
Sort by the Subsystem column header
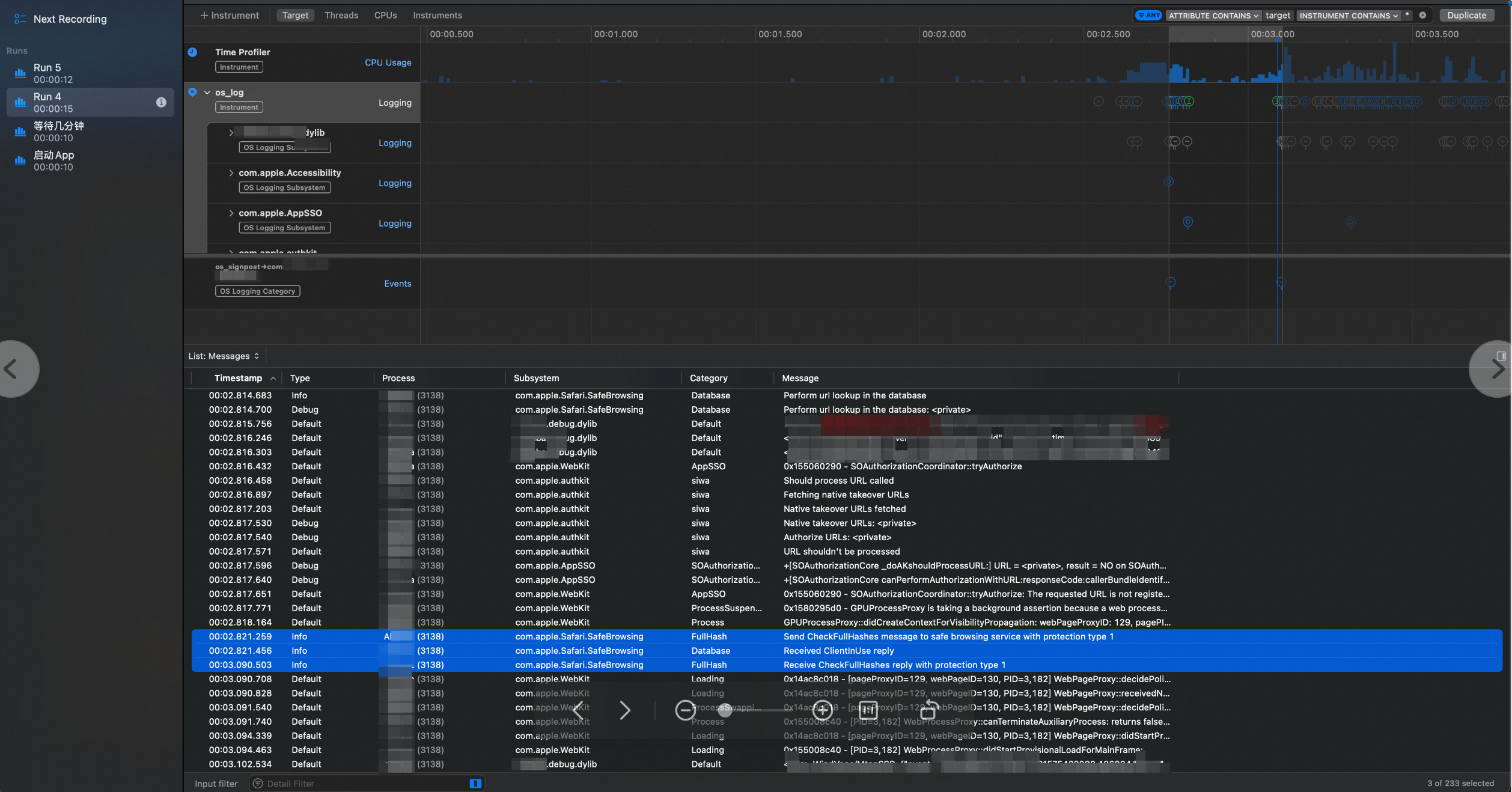pos(536,378)
